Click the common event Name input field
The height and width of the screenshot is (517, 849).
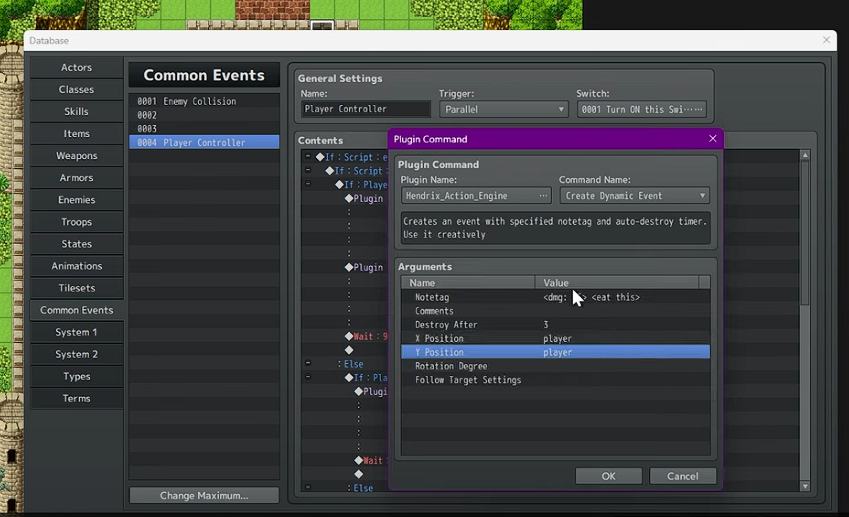365,109
